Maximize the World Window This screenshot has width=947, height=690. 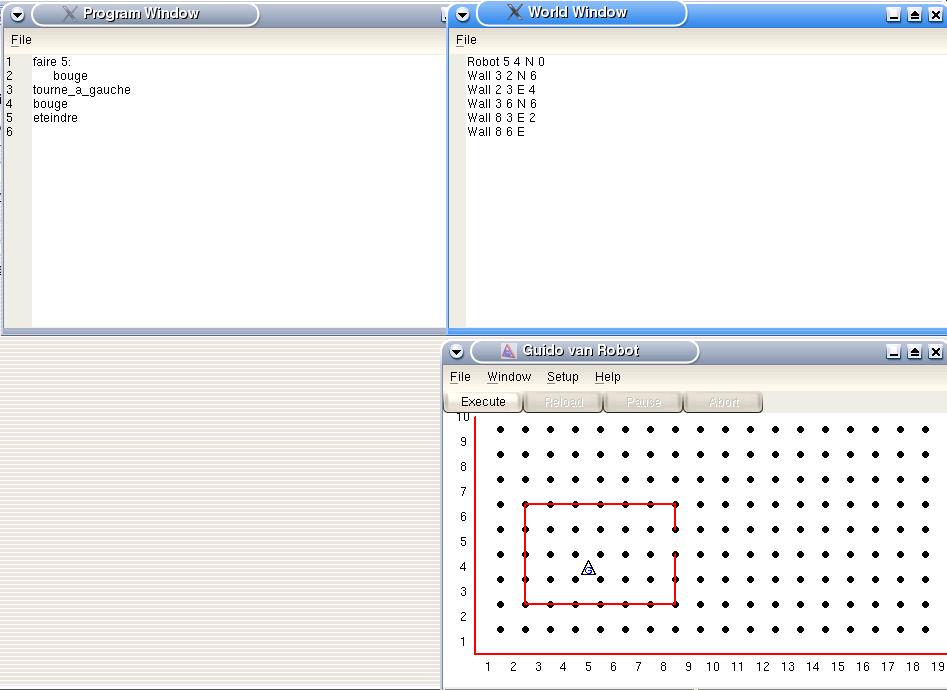point(914,15)
